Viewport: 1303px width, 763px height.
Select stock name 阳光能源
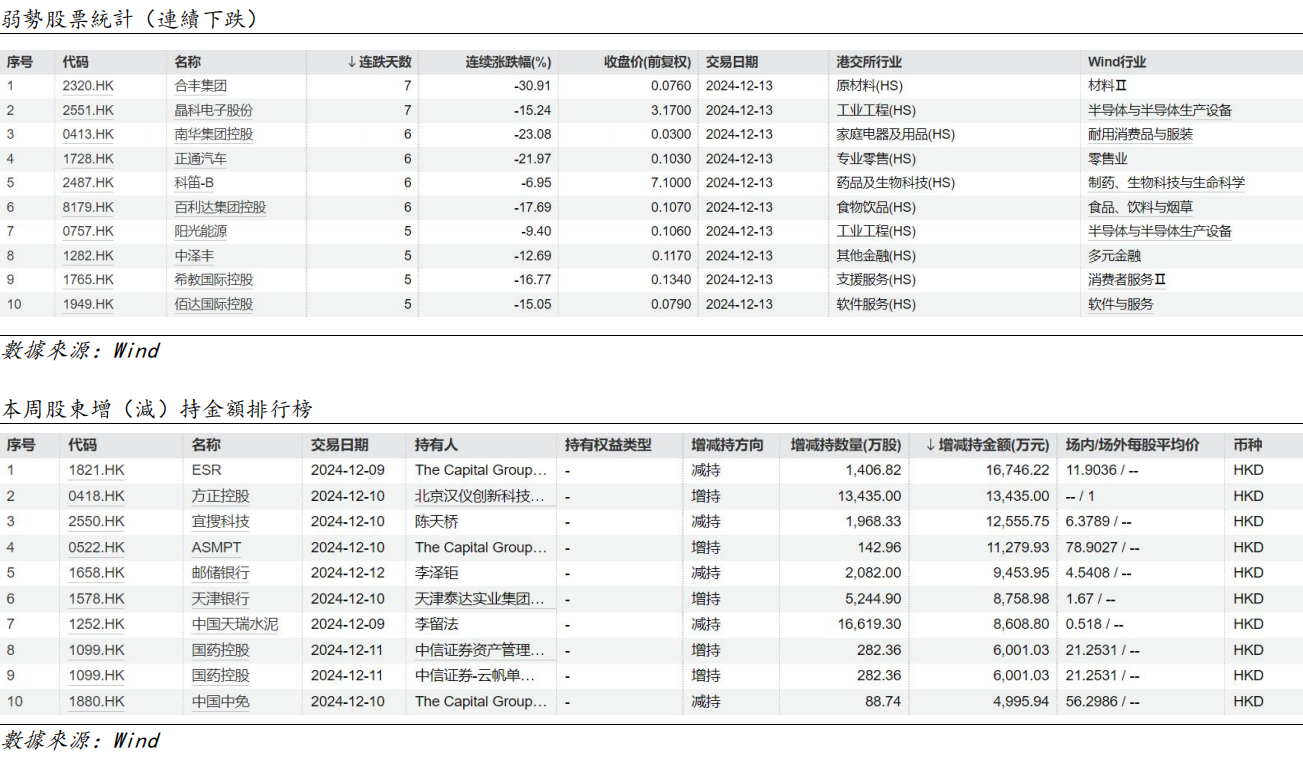[200, 231]
